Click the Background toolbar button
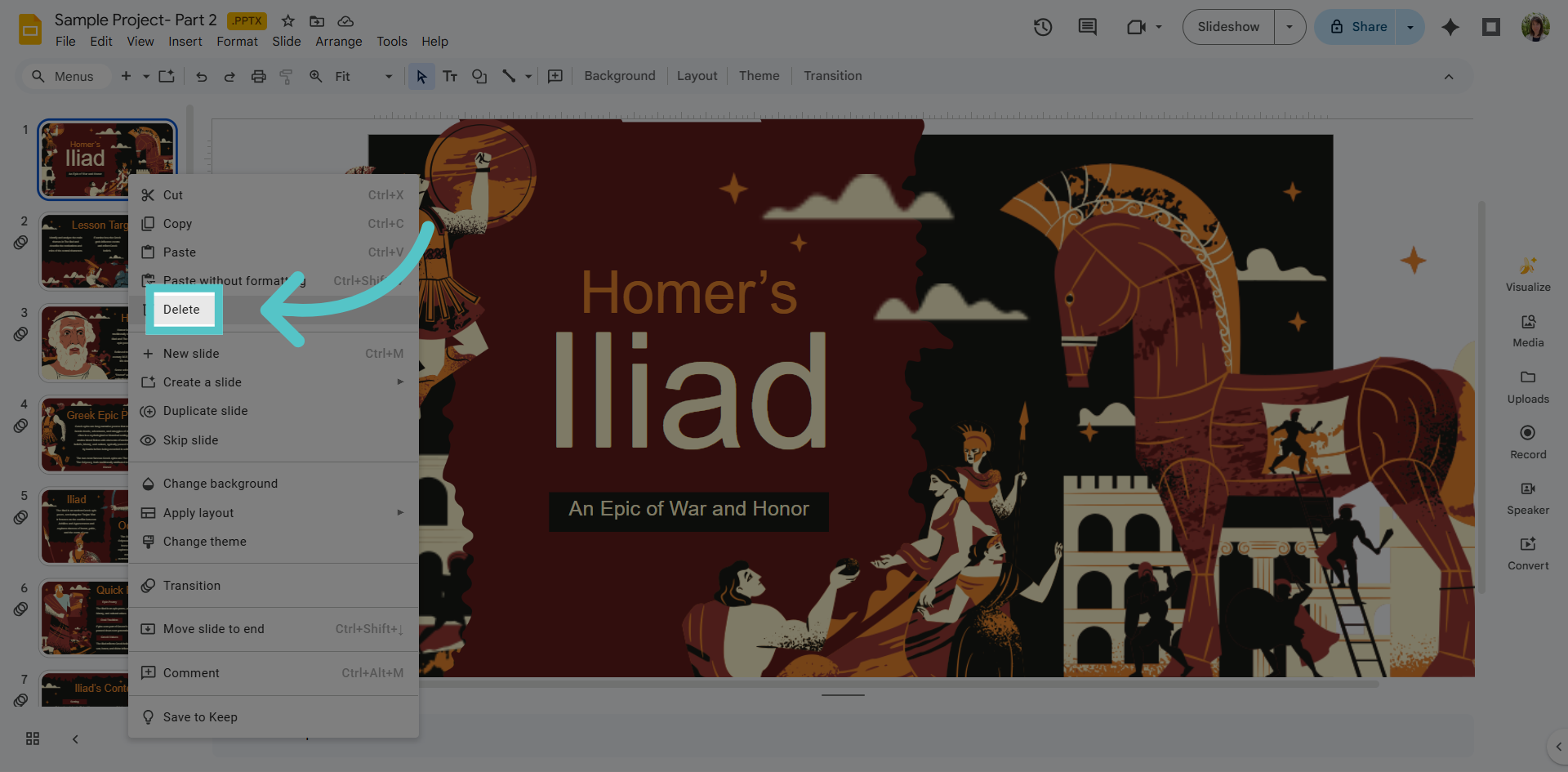The image size is (1568, 772). pyautogui.click(x=620, y=76)
